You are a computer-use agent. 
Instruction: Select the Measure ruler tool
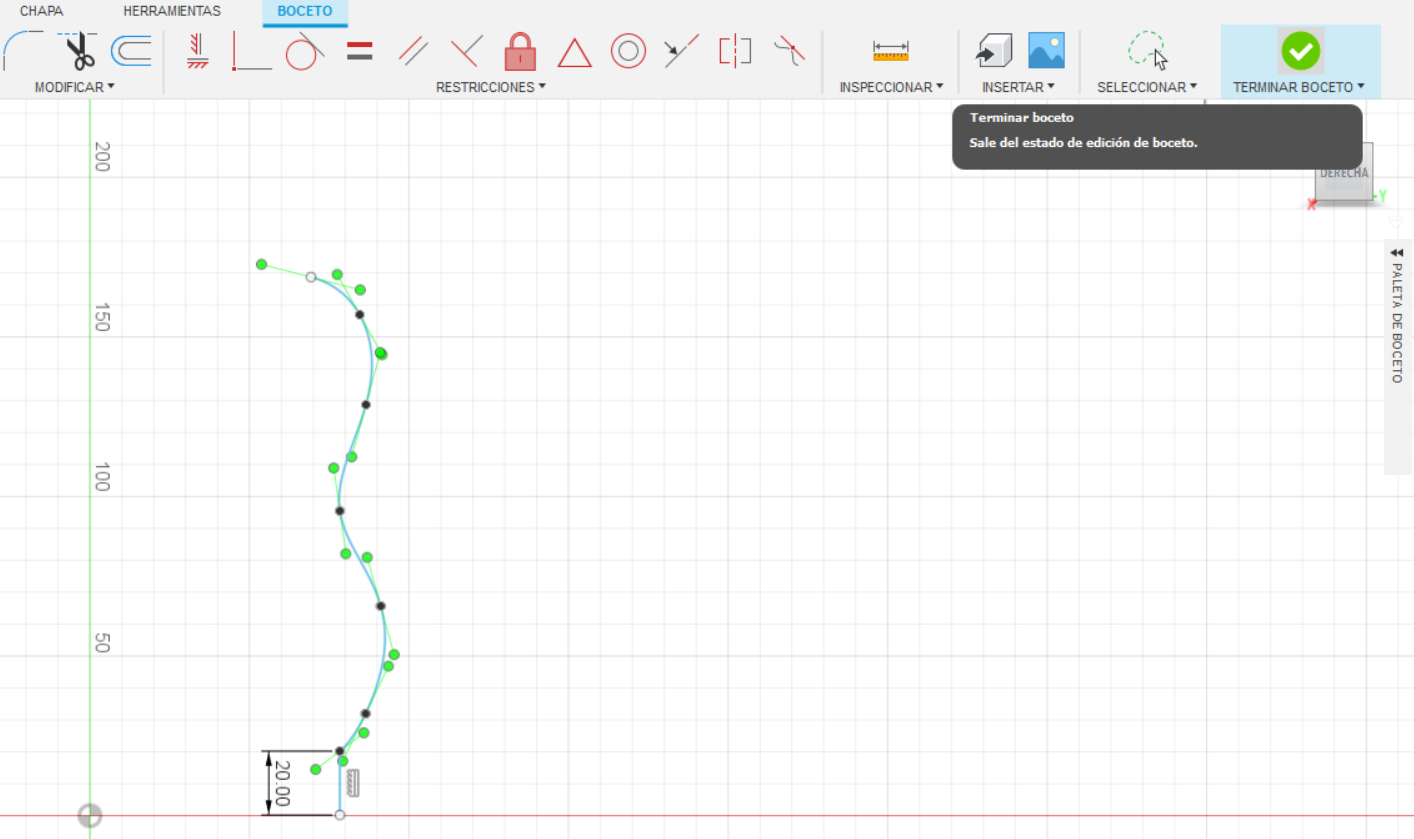(x=890, y=51)
